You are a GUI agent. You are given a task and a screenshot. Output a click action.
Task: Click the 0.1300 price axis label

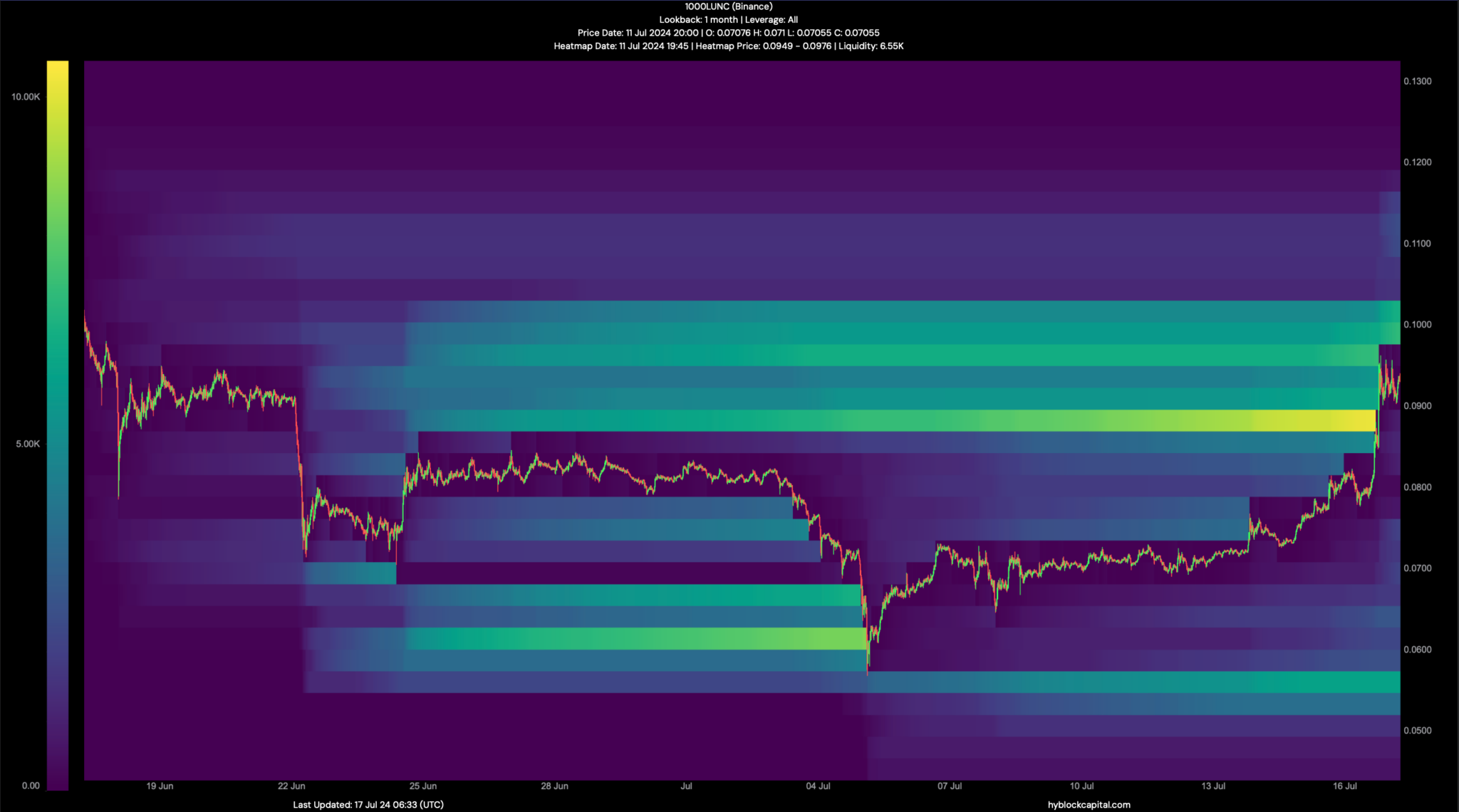1417,81
